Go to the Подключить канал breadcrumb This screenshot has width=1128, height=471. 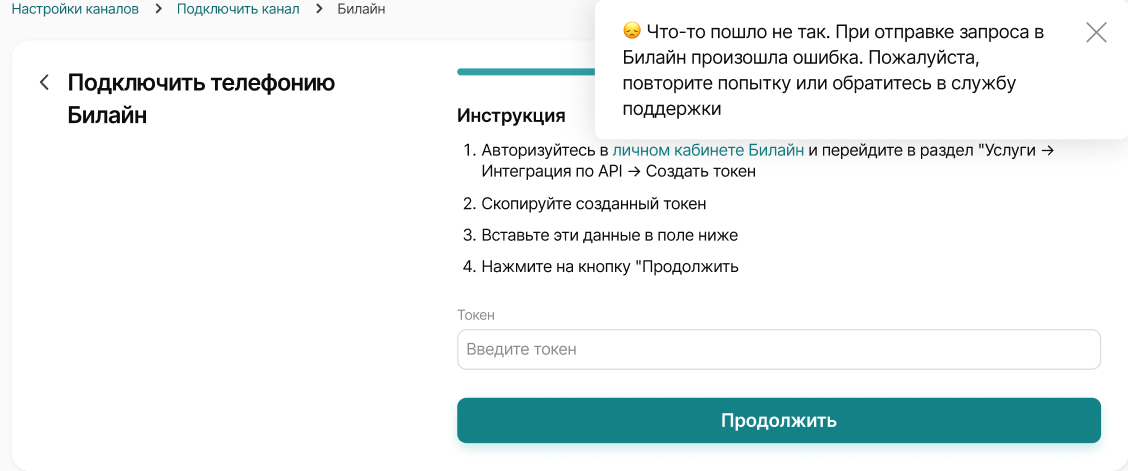[238, 9]
